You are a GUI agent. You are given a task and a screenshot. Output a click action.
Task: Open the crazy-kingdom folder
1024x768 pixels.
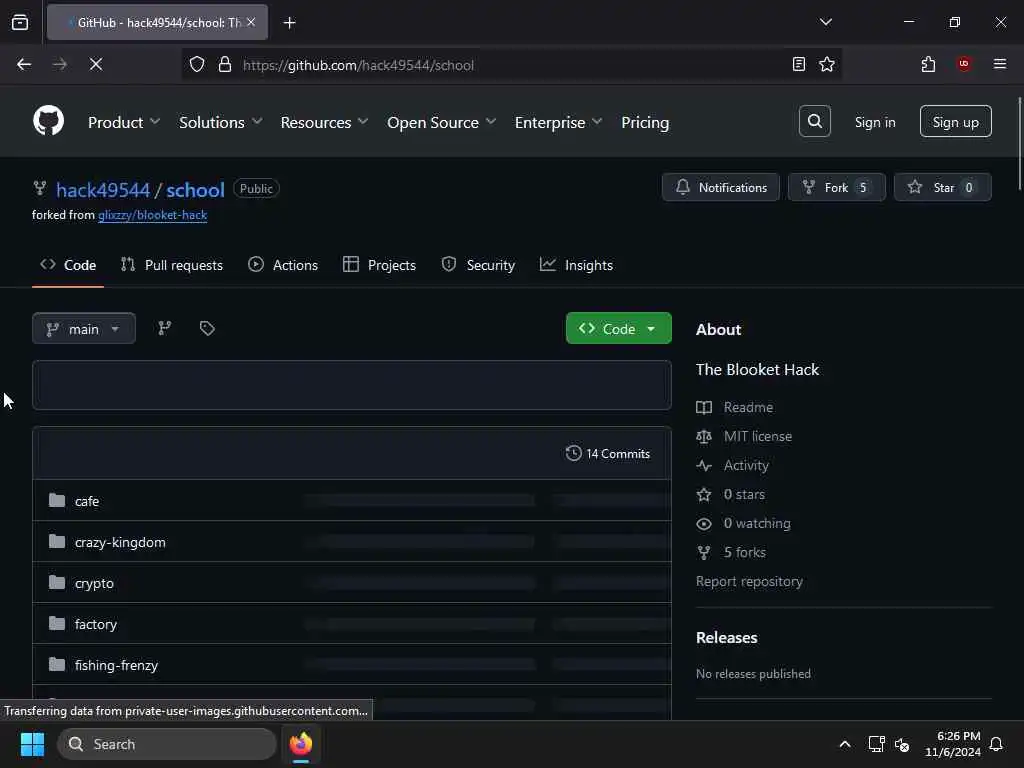pyautogui.click(x=120, y=542)
